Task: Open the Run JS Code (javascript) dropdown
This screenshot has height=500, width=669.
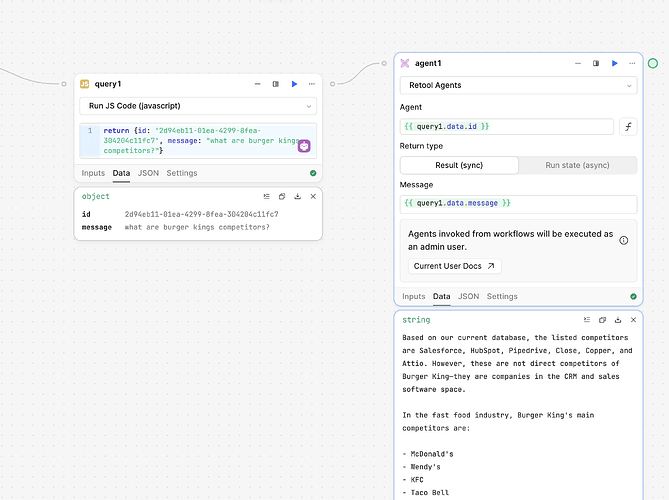Action: (x=198, y=106)
